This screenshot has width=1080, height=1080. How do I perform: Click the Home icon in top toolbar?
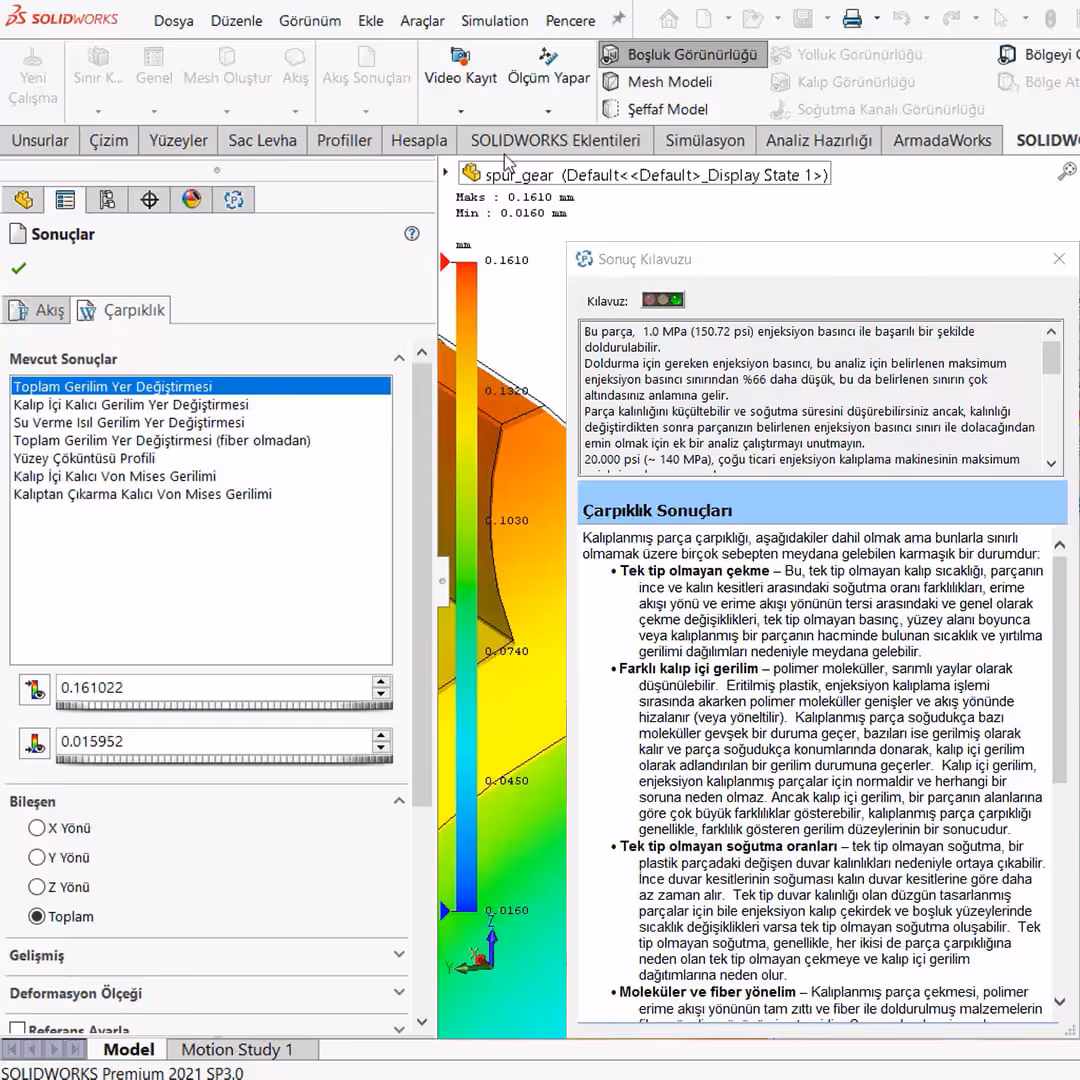[668, 19]
